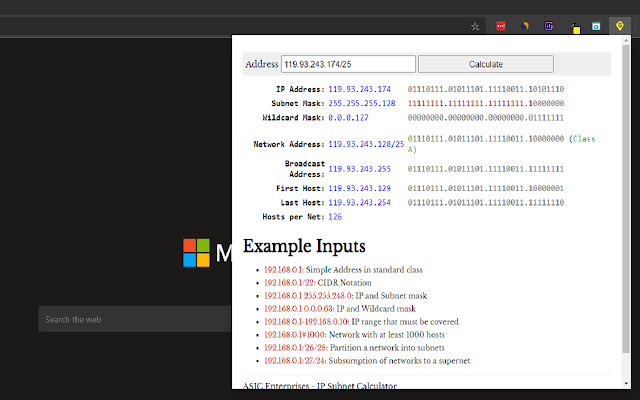This screenshot has width=640, height=400.
Task: Click example 192.168.0.1 255.255.248.0
Action: (x=309, y=296)
